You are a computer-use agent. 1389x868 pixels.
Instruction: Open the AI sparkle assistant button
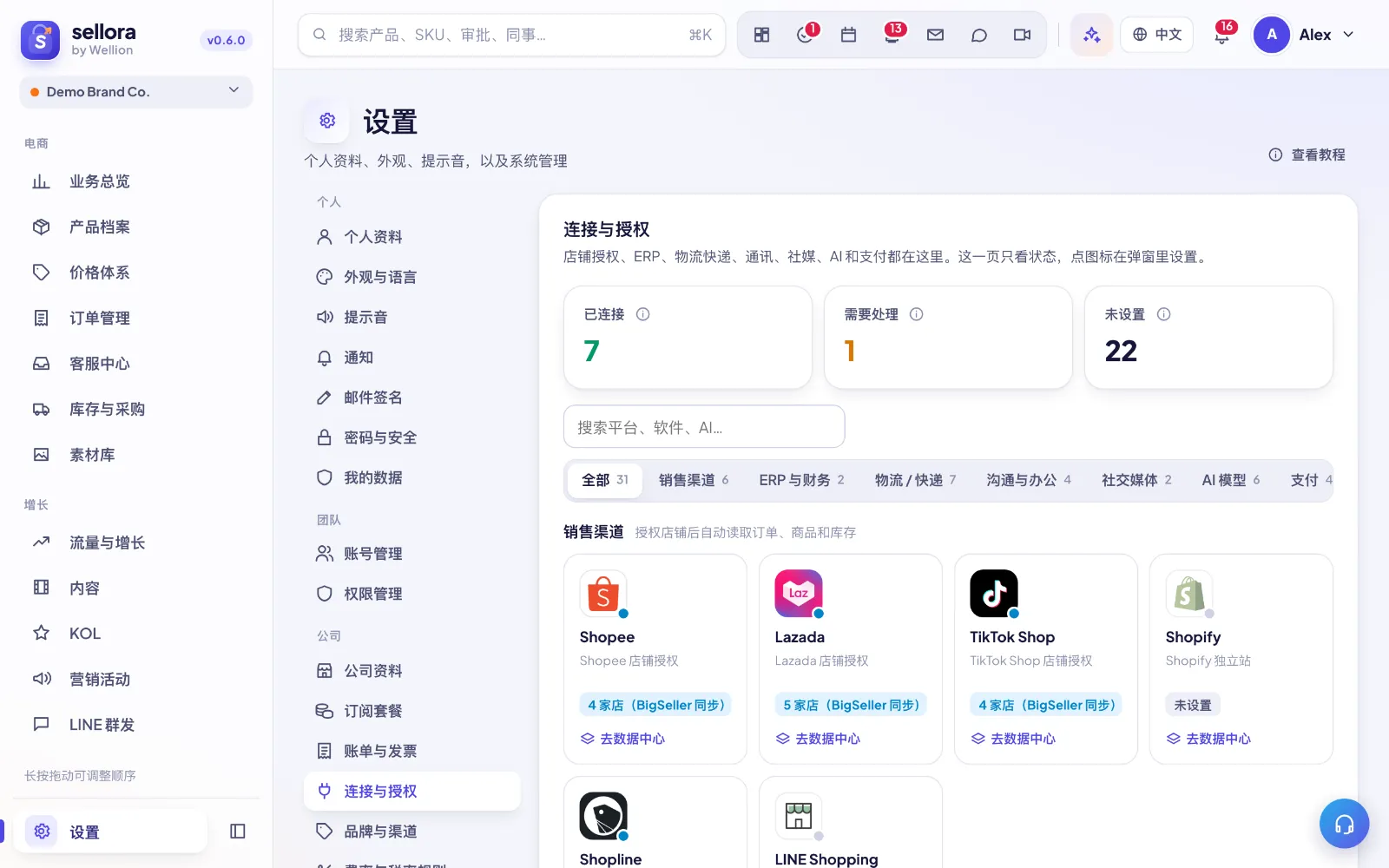(1091, 35)
